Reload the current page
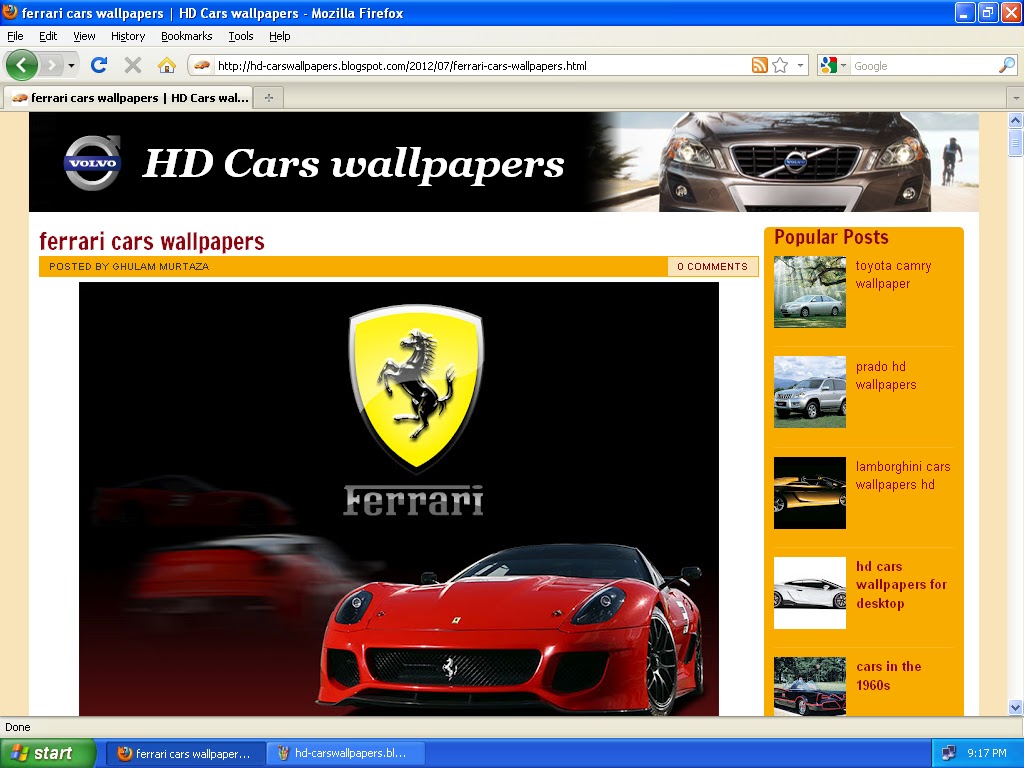Image resolution: width=1024 pixels, height=768 pixels. 99,65
